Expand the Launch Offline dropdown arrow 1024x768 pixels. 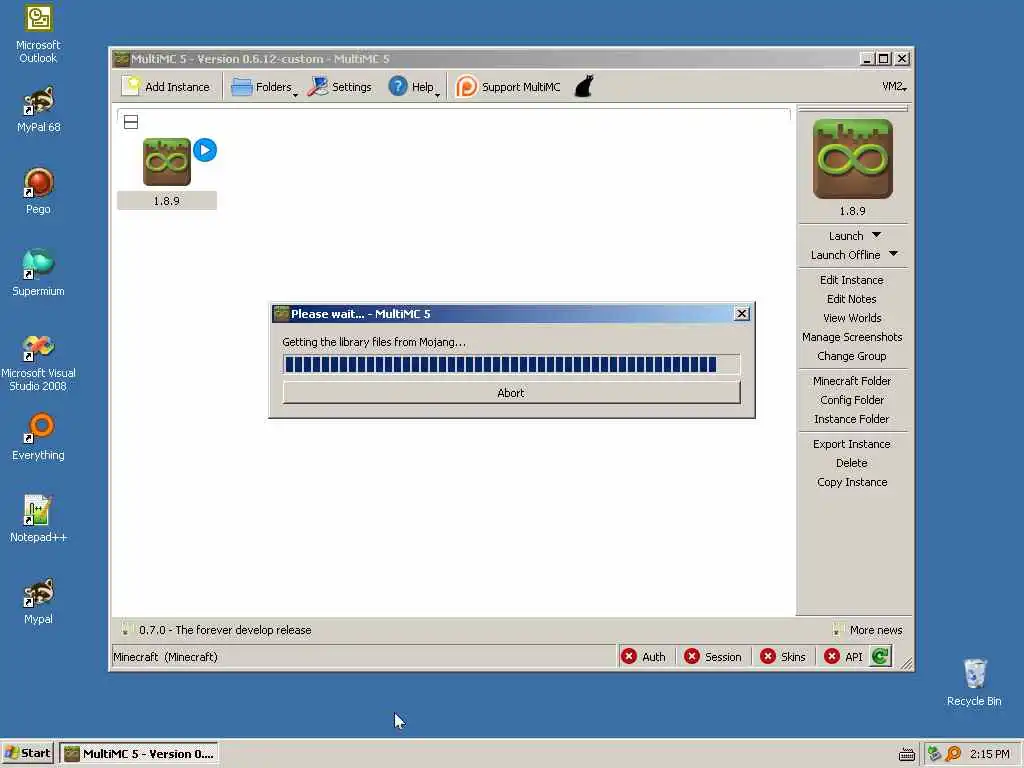[x=893, y=254]
